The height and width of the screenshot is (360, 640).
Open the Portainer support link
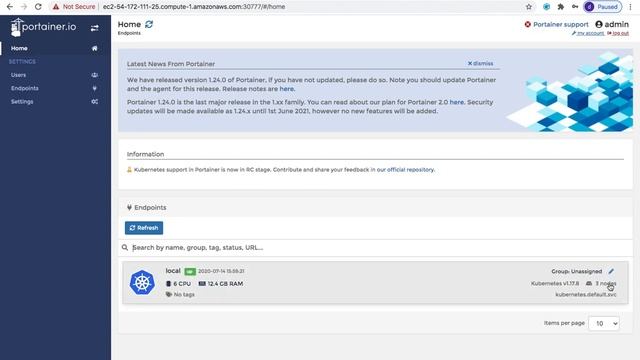click(x=560, y=24)
